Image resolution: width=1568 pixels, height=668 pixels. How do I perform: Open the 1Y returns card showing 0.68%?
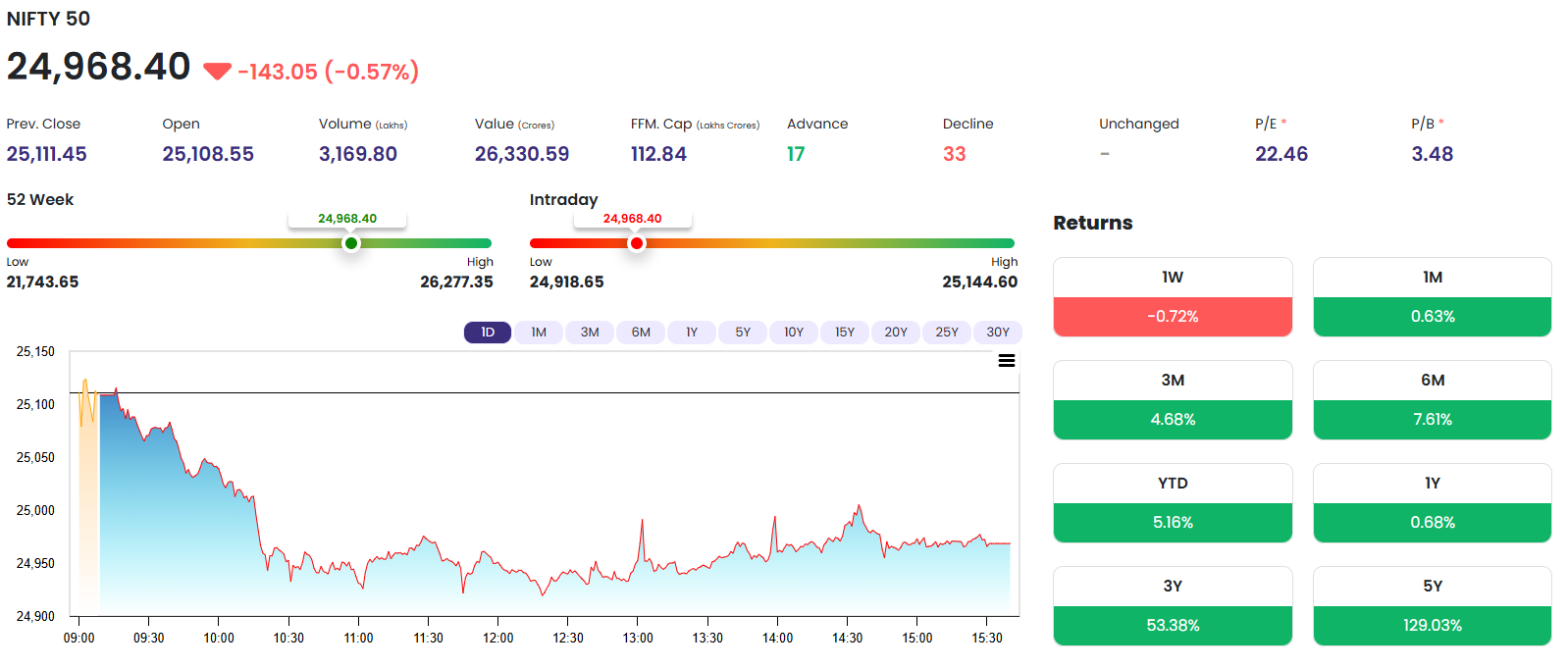[x=1433, y=503]
